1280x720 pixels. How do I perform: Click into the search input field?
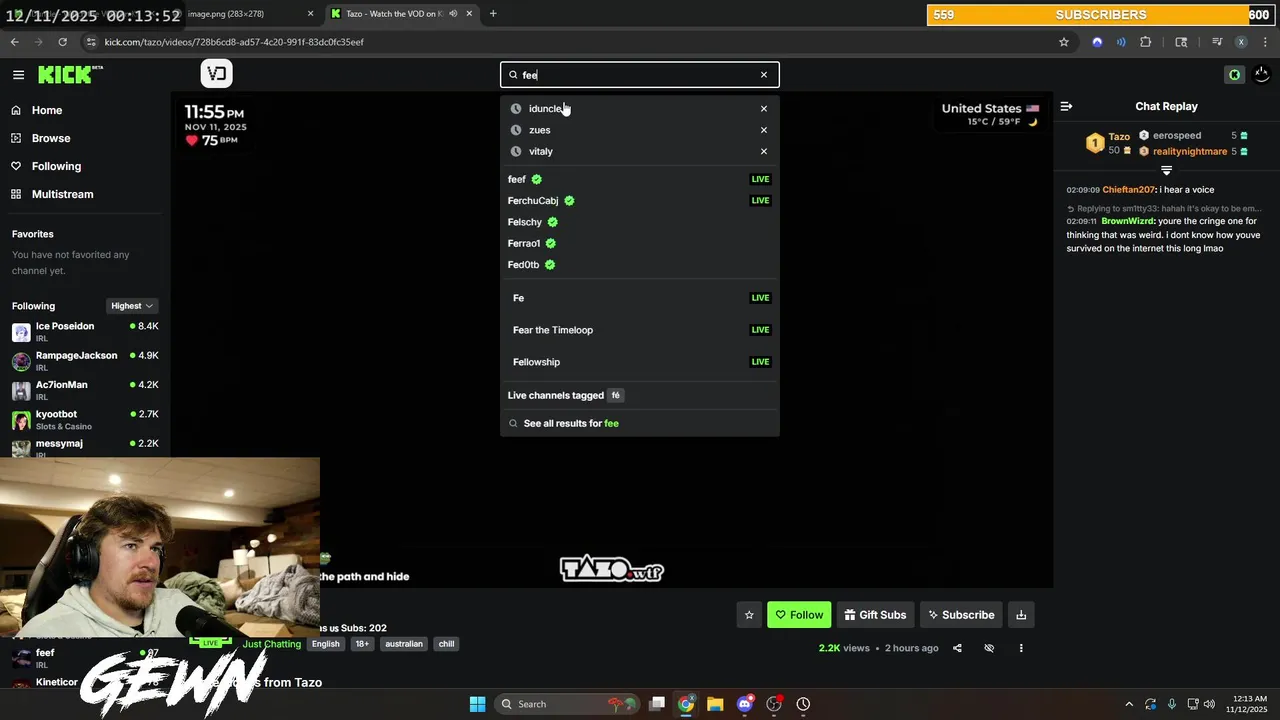tap(639, 75)
